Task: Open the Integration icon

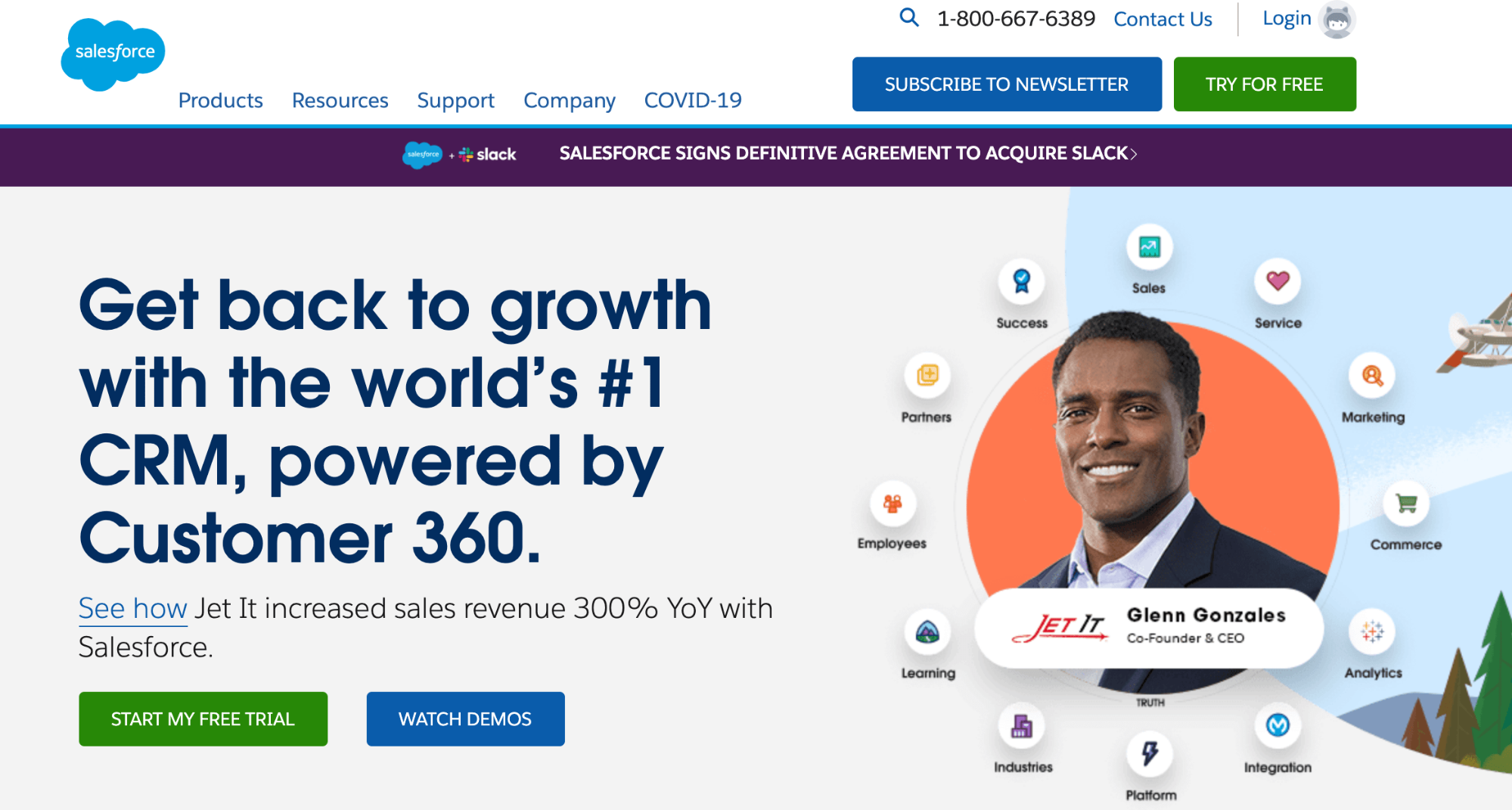Action: click(1278, 725)
